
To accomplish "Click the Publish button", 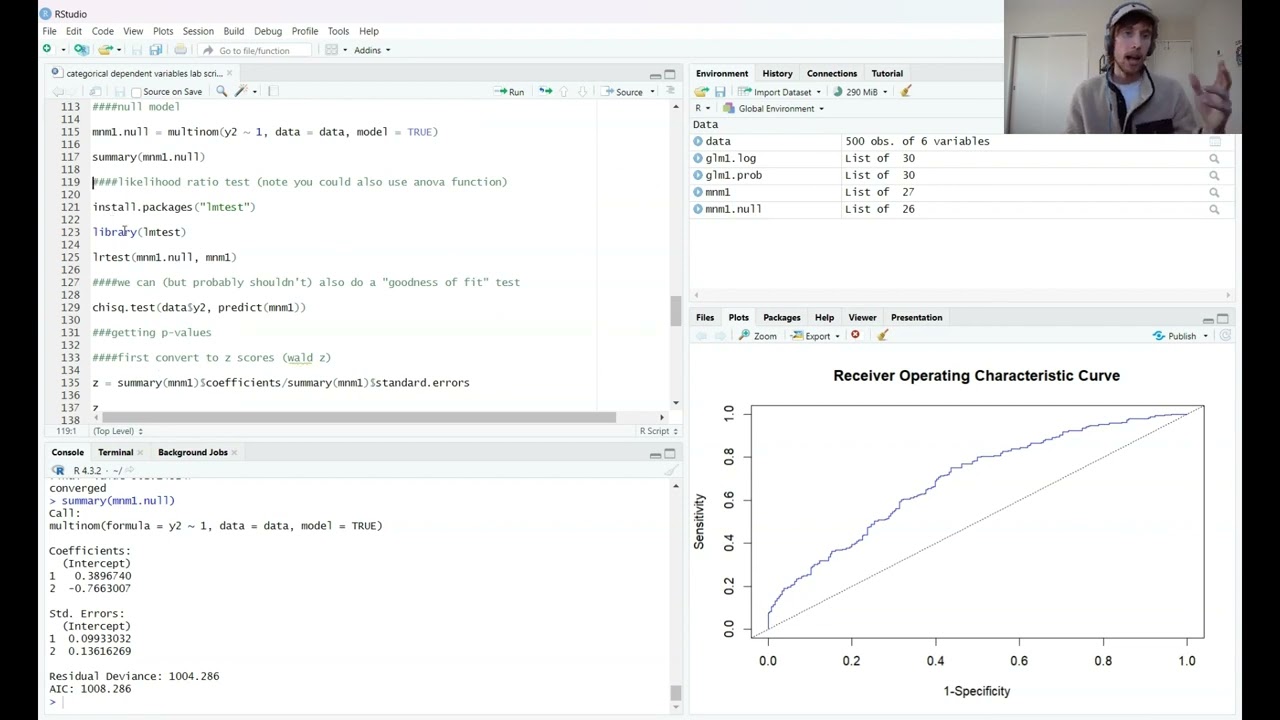I will [x=1175, y=336].
